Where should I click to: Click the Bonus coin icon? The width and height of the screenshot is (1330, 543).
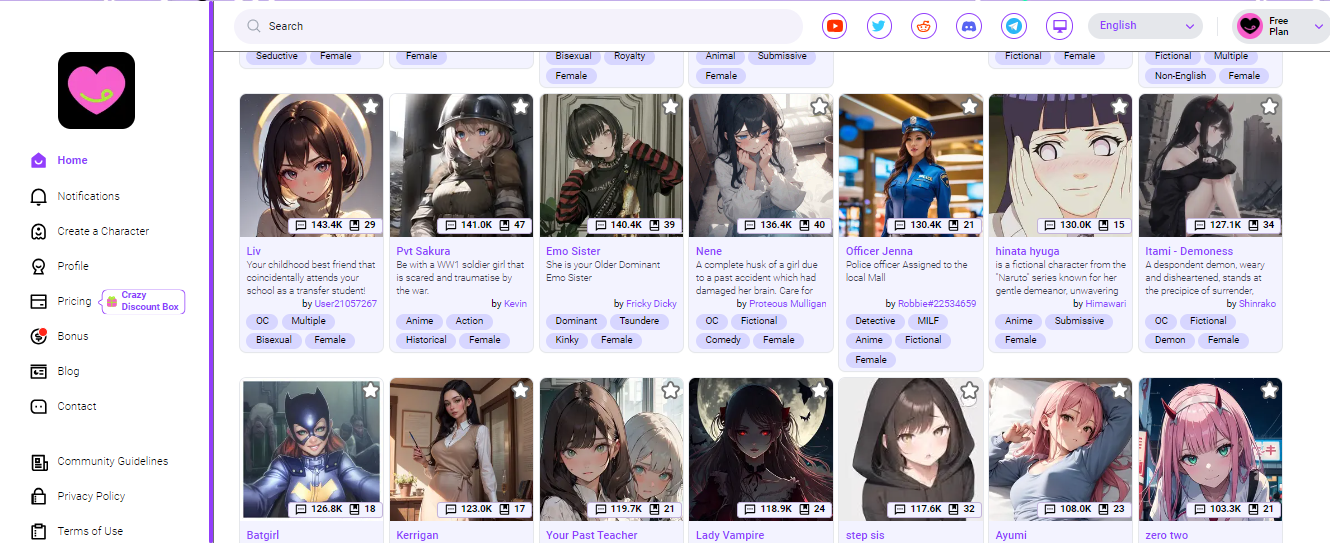coord(39,336)
